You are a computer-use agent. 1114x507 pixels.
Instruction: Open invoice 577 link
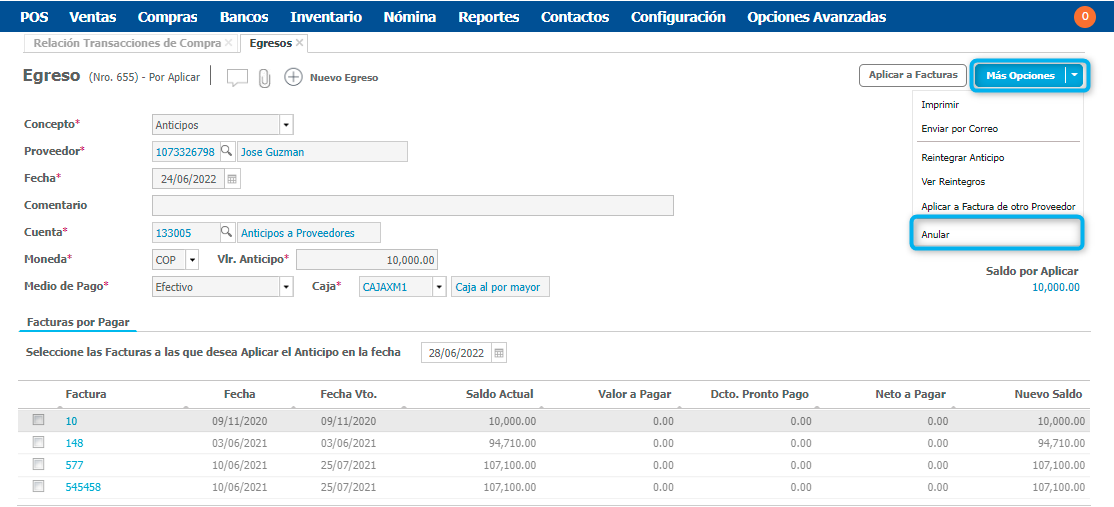(75, 465)
